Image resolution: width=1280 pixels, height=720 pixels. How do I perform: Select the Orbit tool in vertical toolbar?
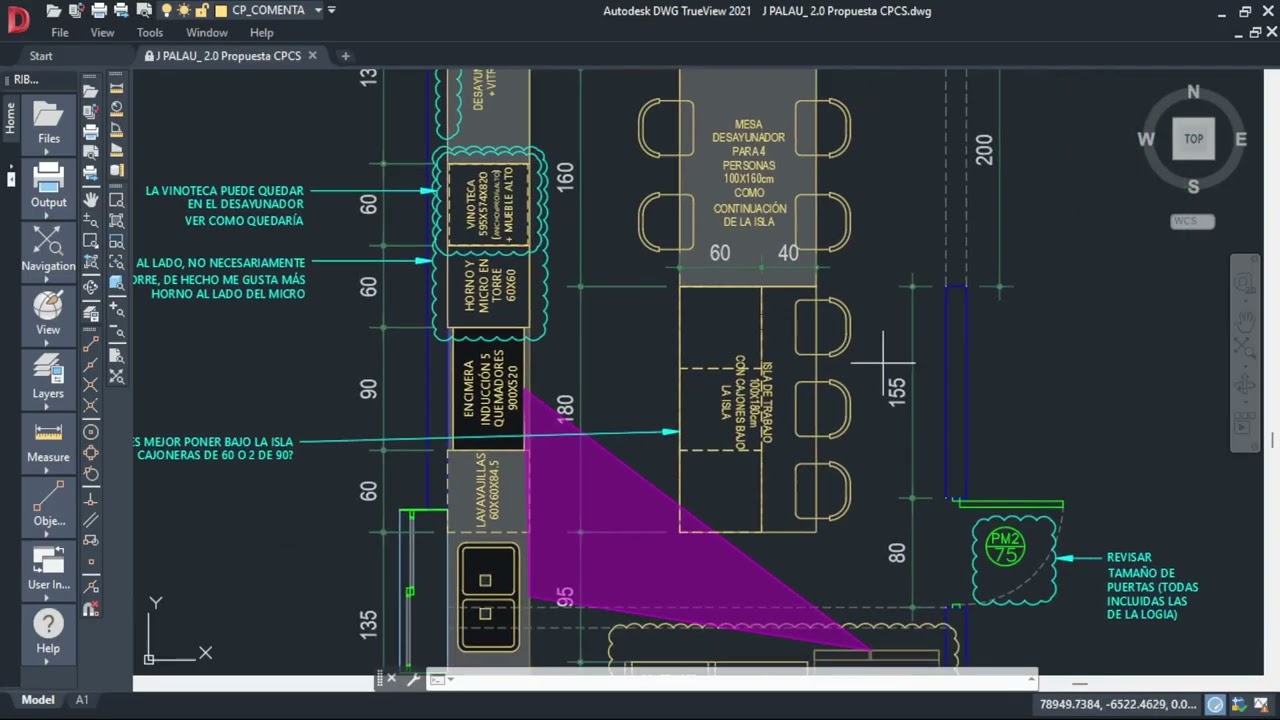(91, 288)
